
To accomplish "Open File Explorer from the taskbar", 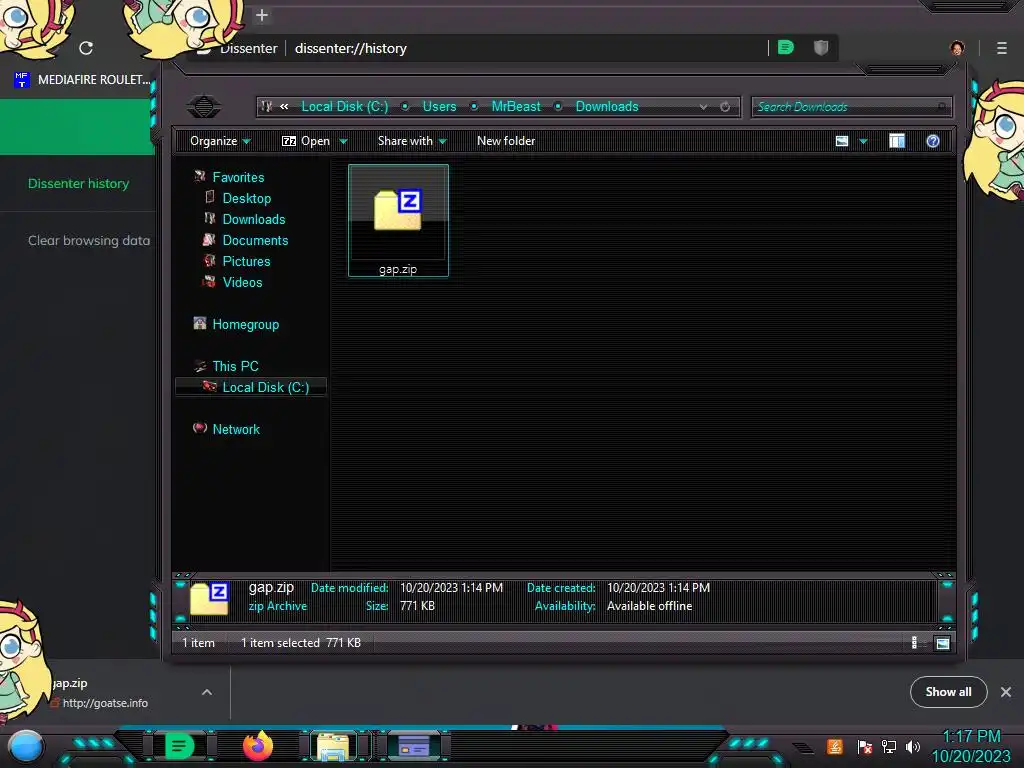I will [x=333, y=747].
